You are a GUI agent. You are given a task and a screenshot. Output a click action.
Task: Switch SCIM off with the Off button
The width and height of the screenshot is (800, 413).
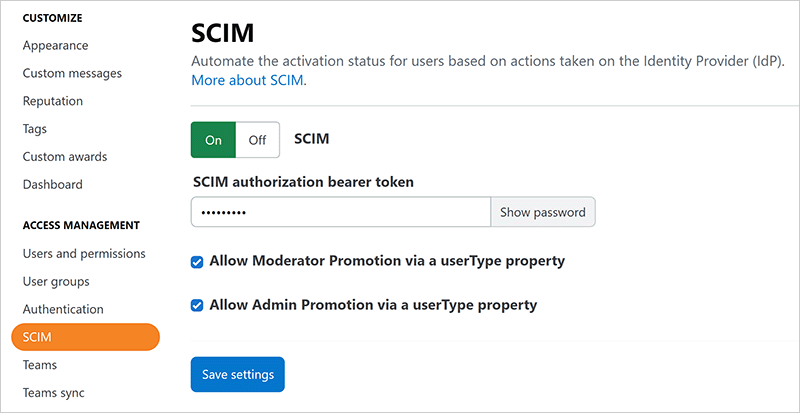tap(257, 140)
